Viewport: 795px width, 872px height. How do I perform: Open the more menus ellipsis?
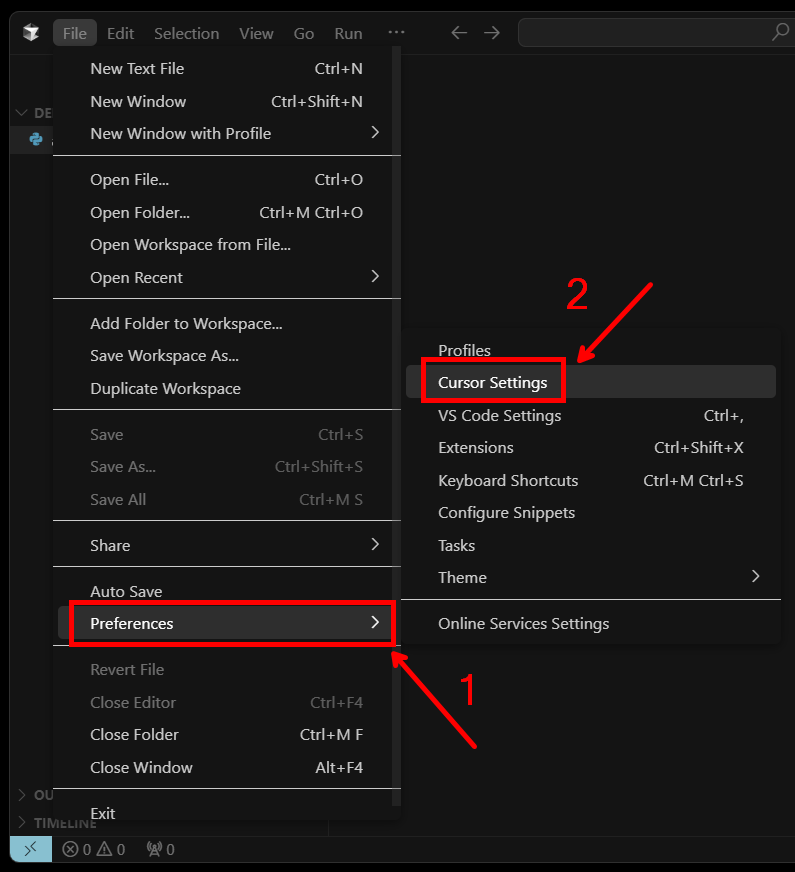[x=396, y=32]
